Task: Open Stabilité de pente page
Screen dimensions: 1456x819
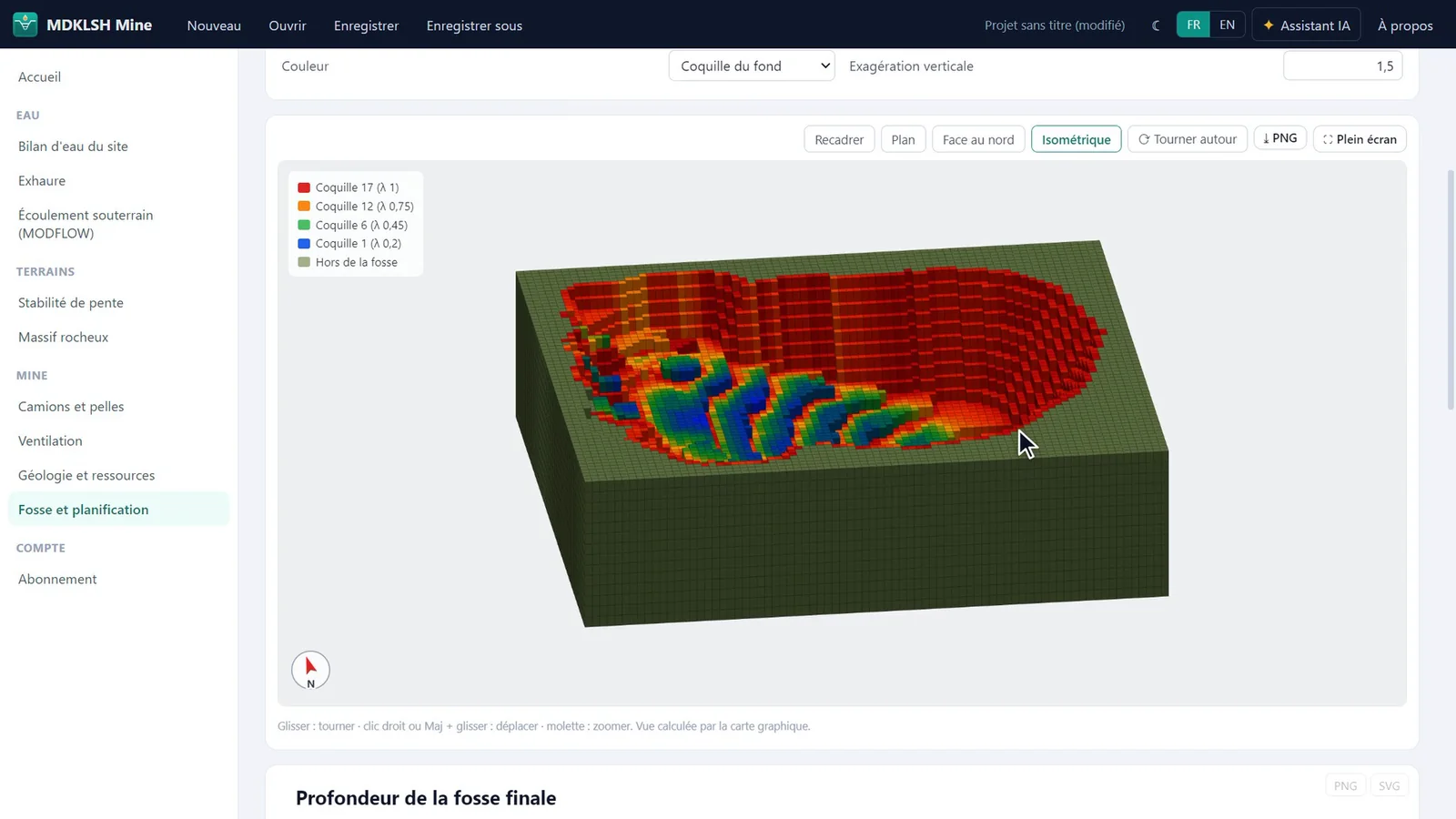Action: (118, 302)
